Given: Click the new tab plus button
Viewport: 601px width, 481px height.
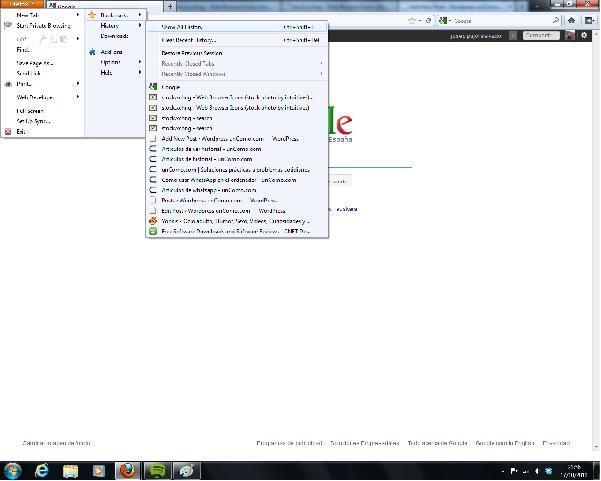Looking at the screenshot, I should click(170, 6).
